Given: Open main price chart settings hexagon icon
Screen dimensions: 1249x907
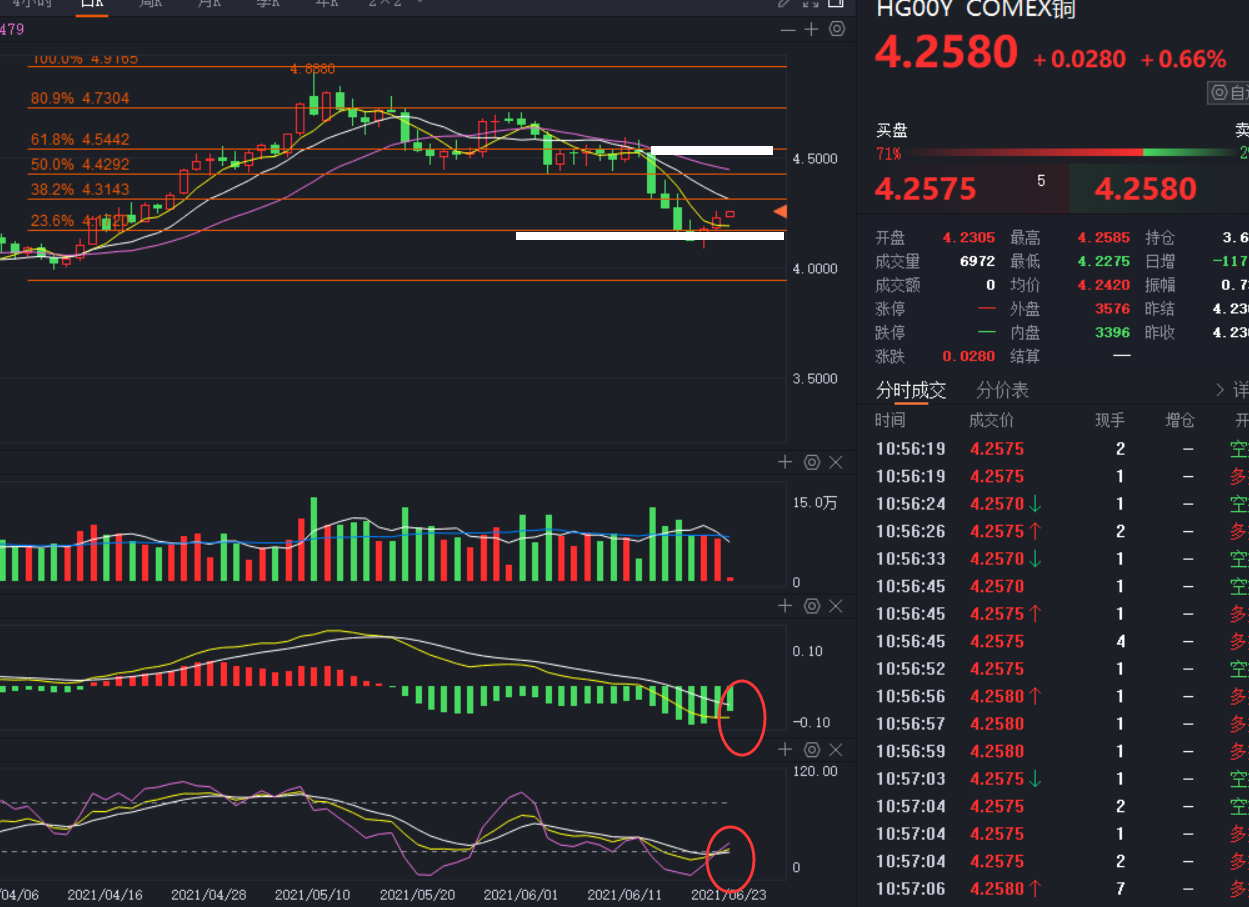Looking at the screenshot, I should 837,29.
